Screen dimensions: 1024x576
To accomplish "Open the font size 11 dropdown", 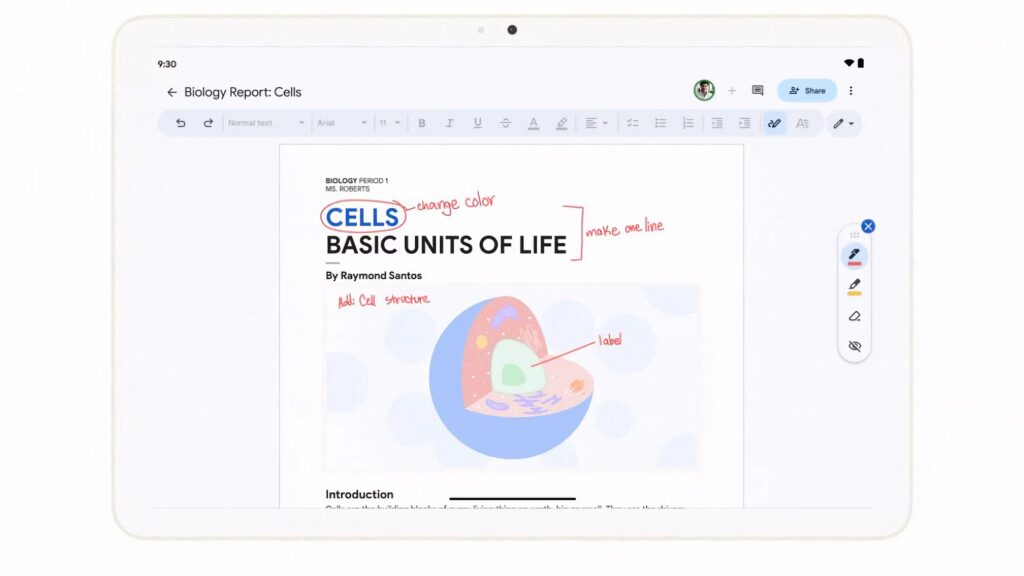I will 389,123.
